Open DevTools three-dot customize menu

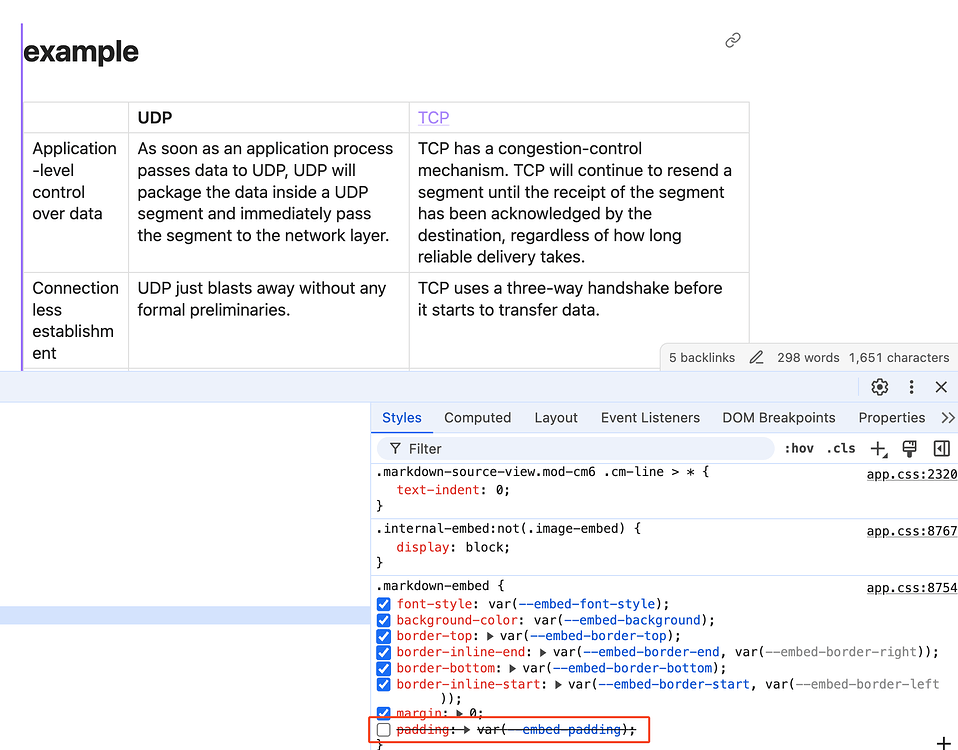(x=911, y=387)
